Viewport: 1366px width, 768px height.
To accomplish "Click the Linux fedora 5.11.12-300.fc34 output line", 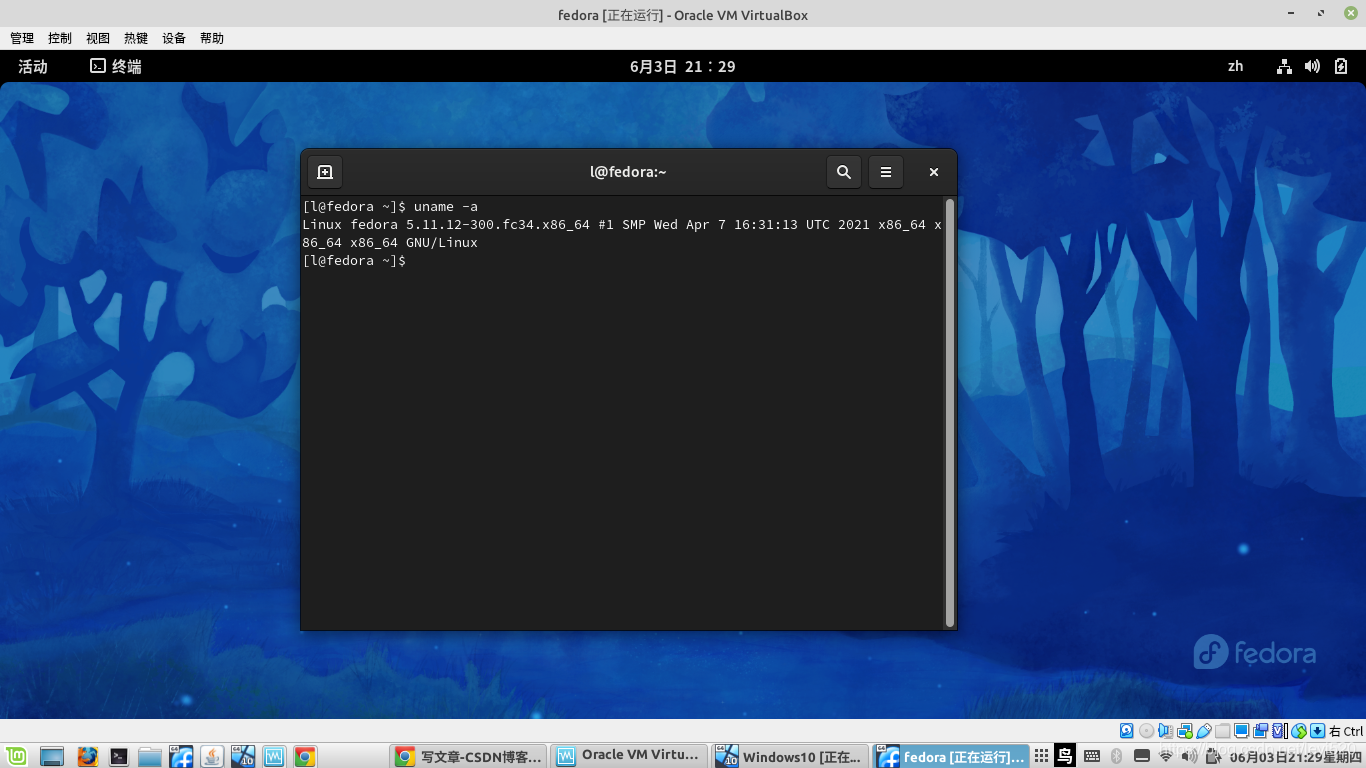I will 622,225.
